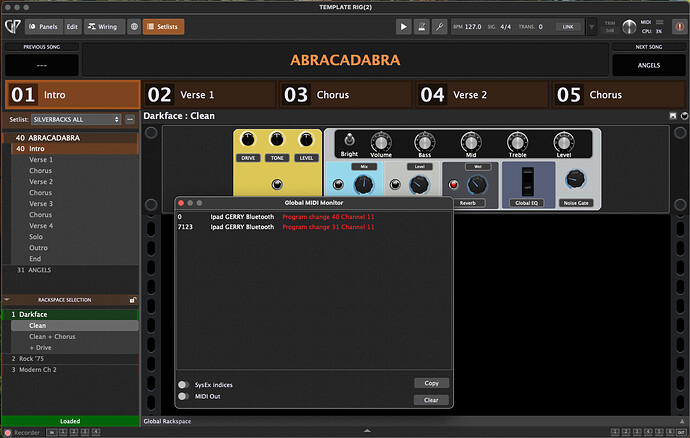
Task: Open the Panels view
Action: [x=42, y=26]
